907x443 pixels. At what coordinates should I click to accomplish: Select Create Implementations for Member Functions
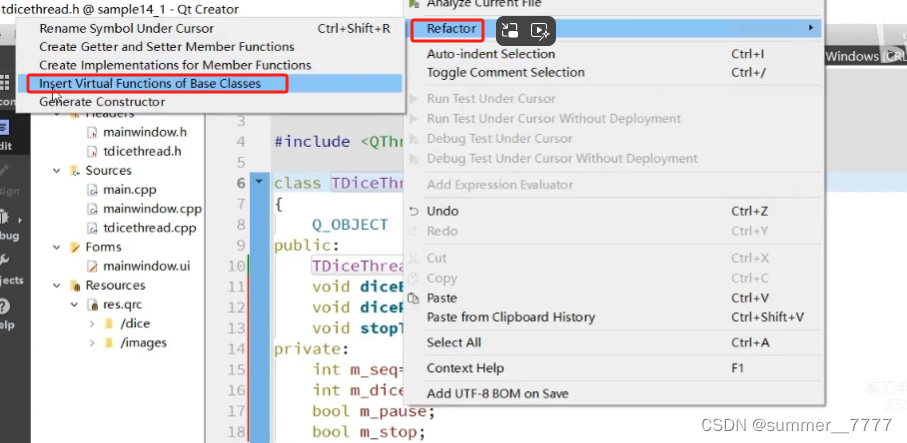tap(209, 65)
